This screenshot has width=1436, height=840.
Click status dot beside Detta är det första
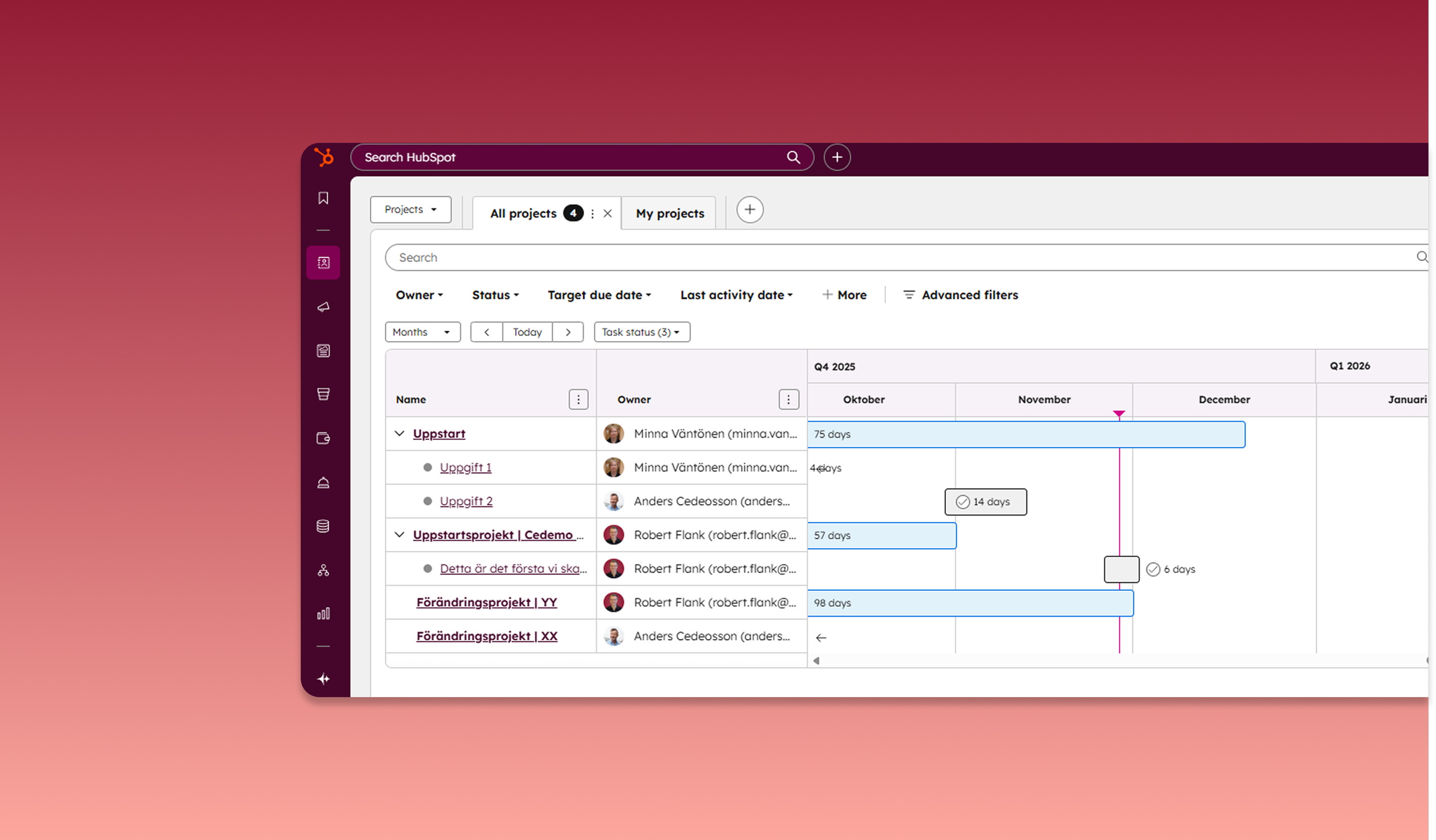(x=427, y=569)
